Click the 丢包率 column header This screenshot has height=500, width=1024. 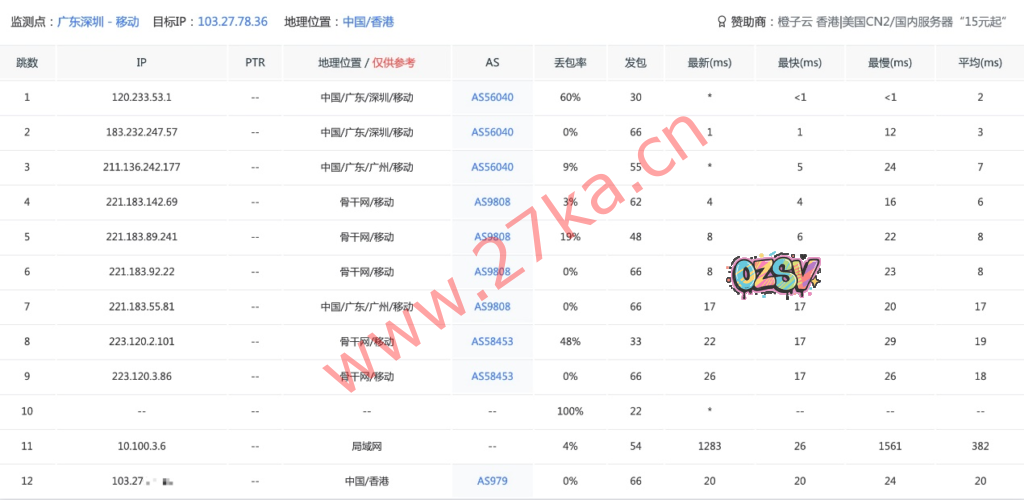point(570,62)
